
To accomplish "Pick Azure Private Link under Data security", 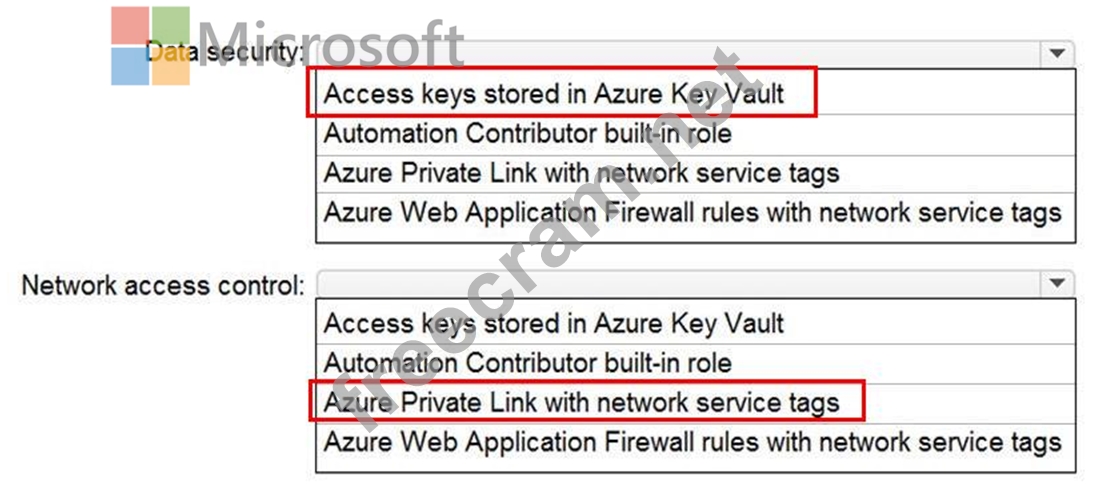I will [581, 173].
